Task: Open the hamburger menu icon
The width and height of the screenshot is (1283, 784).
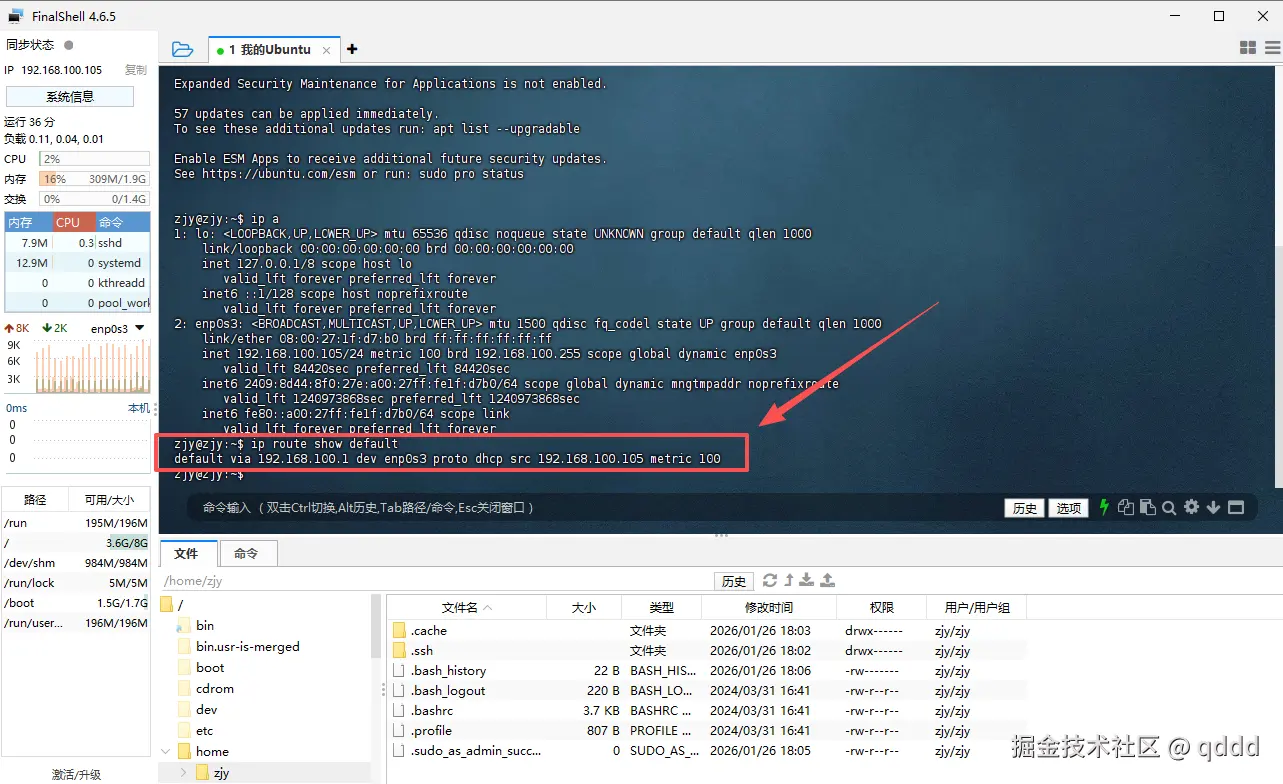Action: coord(1271,48)
